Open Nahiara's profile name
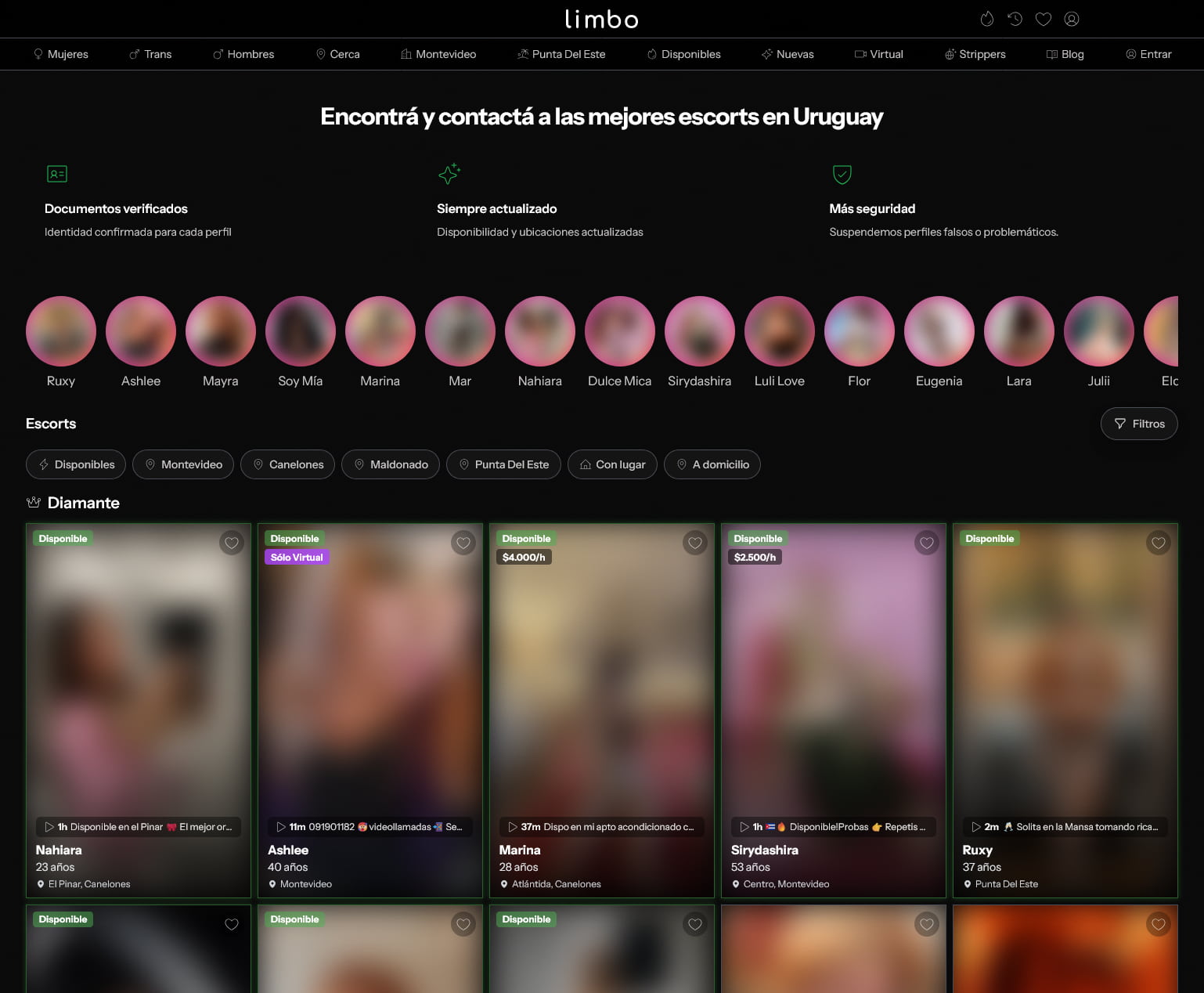 click(x=59, y=850)
